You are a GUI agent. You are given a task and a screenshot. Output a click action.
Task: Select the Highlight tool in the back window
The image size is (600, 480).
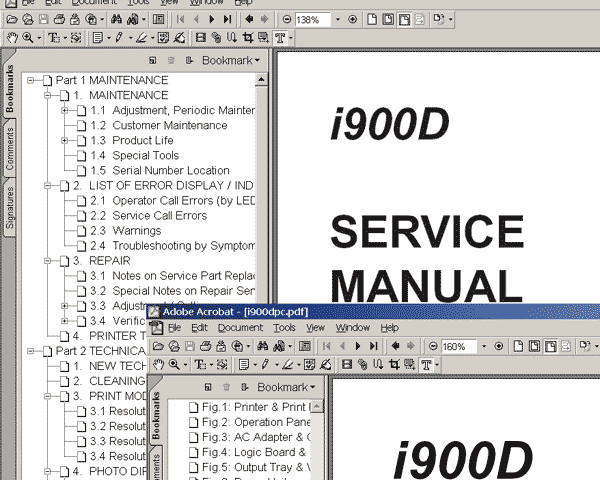pyautogui.click(x=141, y=38)
